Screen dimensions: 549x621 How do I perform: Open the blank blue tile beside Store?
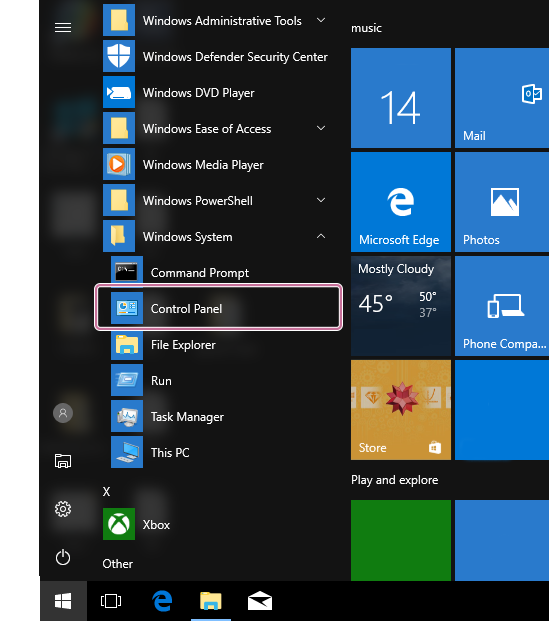(x=502, y=410)
